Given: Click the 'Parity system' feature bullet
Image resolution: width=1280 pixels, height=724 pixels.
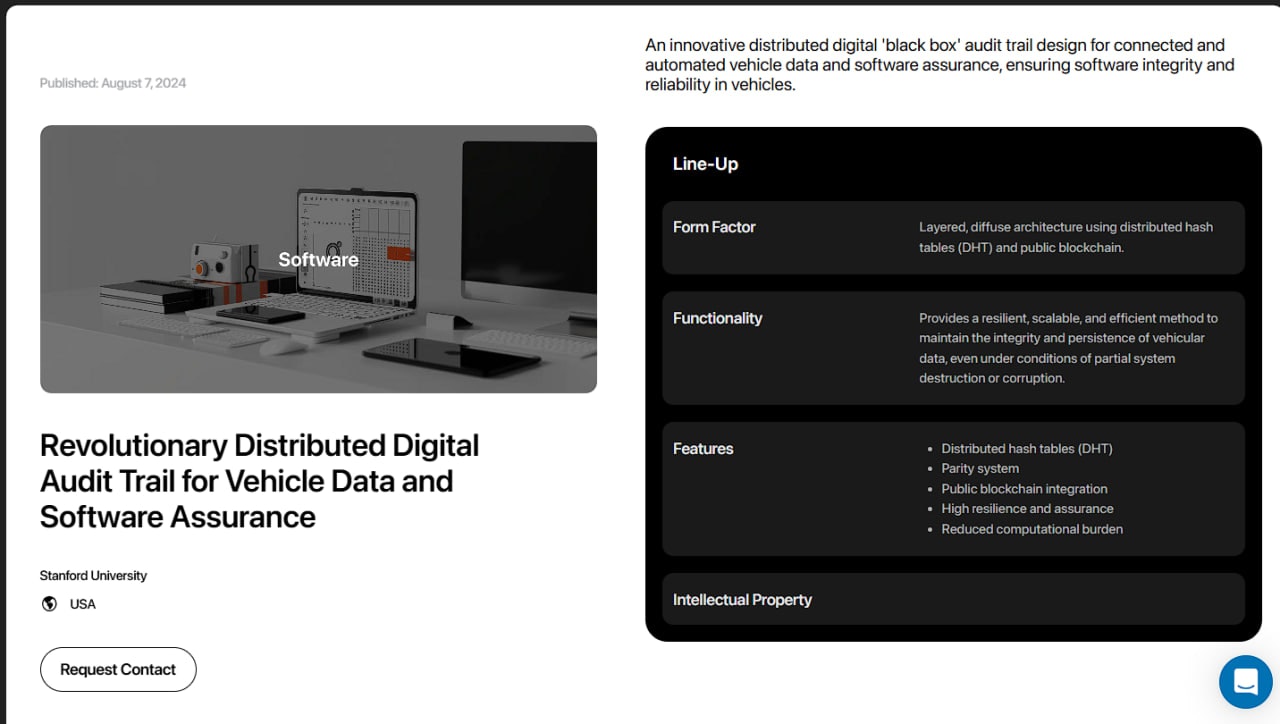Looking at the screenshot, I should (x=980, y=469).
